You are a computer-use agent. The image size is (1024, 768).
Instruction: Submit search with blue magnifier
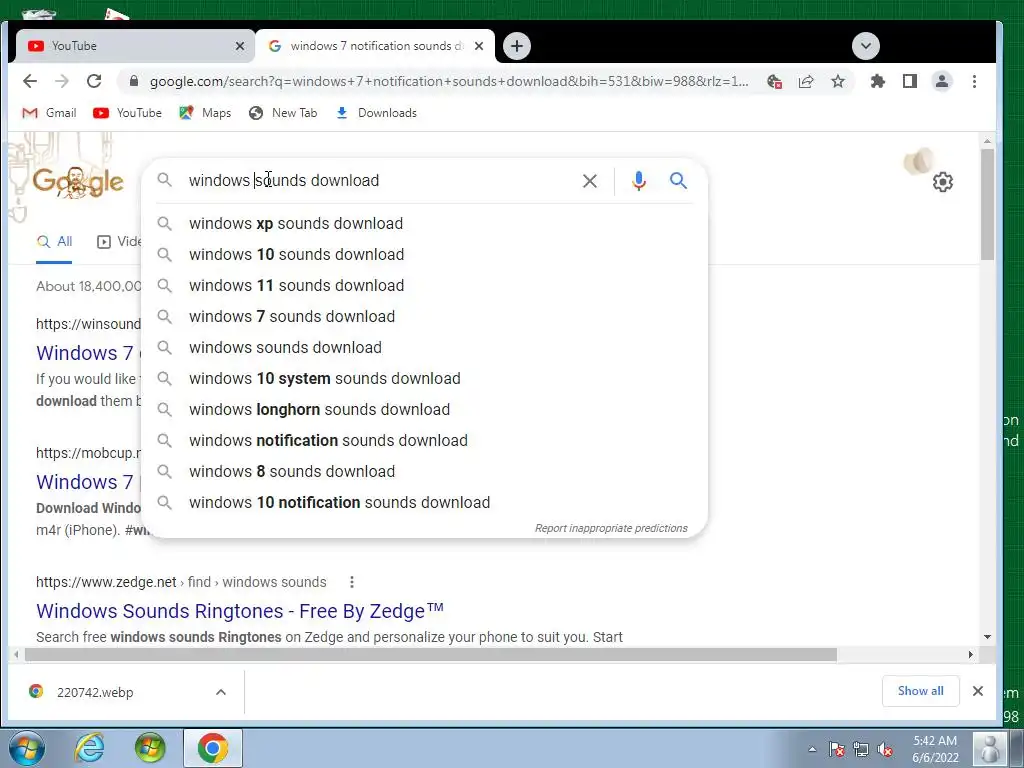pyautogui.click(x=679, y=181)
